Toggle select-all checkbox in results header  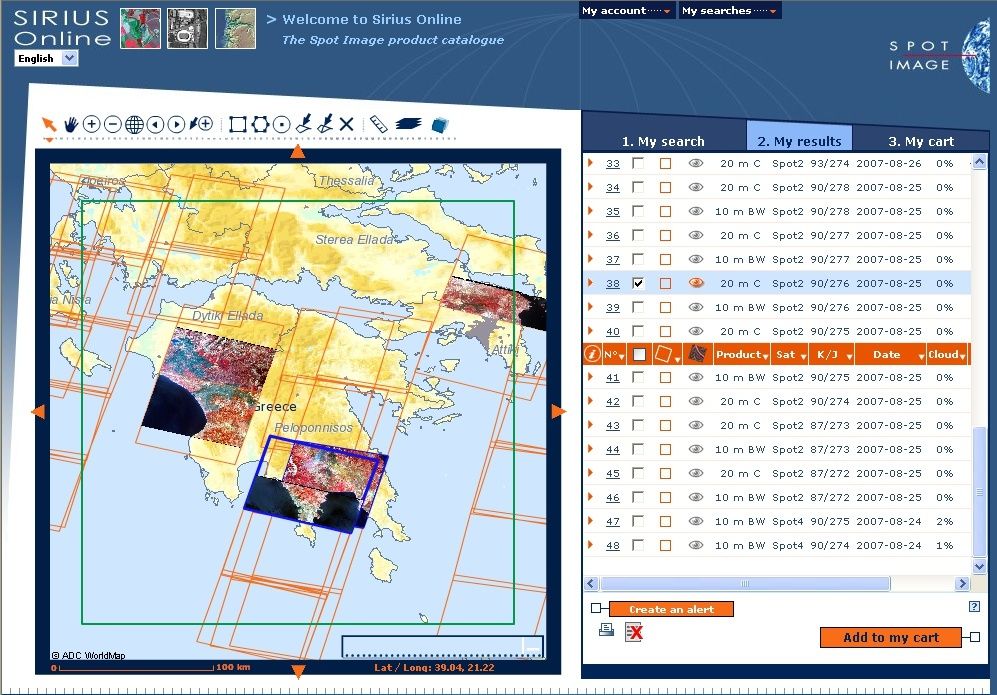tap(639, 355)
